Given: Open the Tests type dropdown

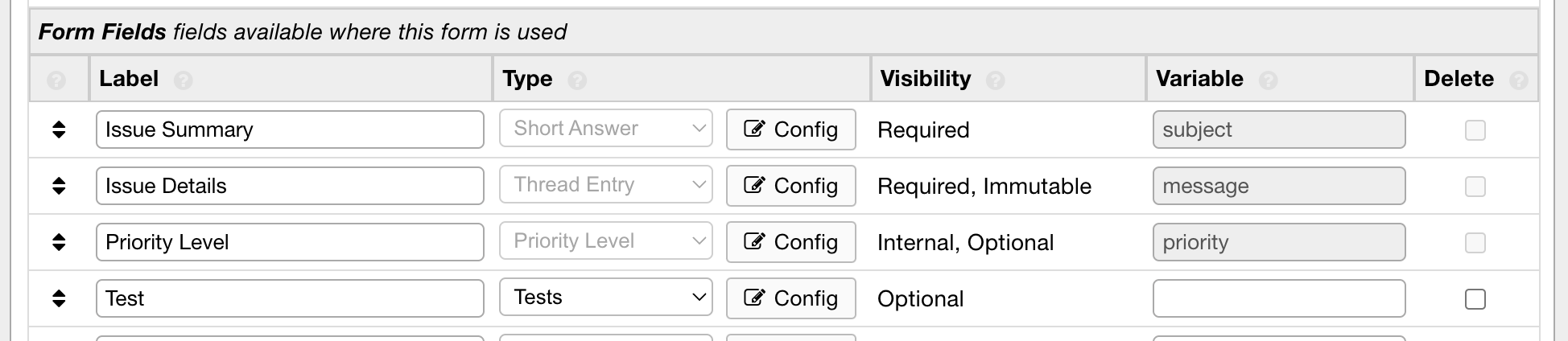Looking at the screenshot, I should tap(606, 298).
